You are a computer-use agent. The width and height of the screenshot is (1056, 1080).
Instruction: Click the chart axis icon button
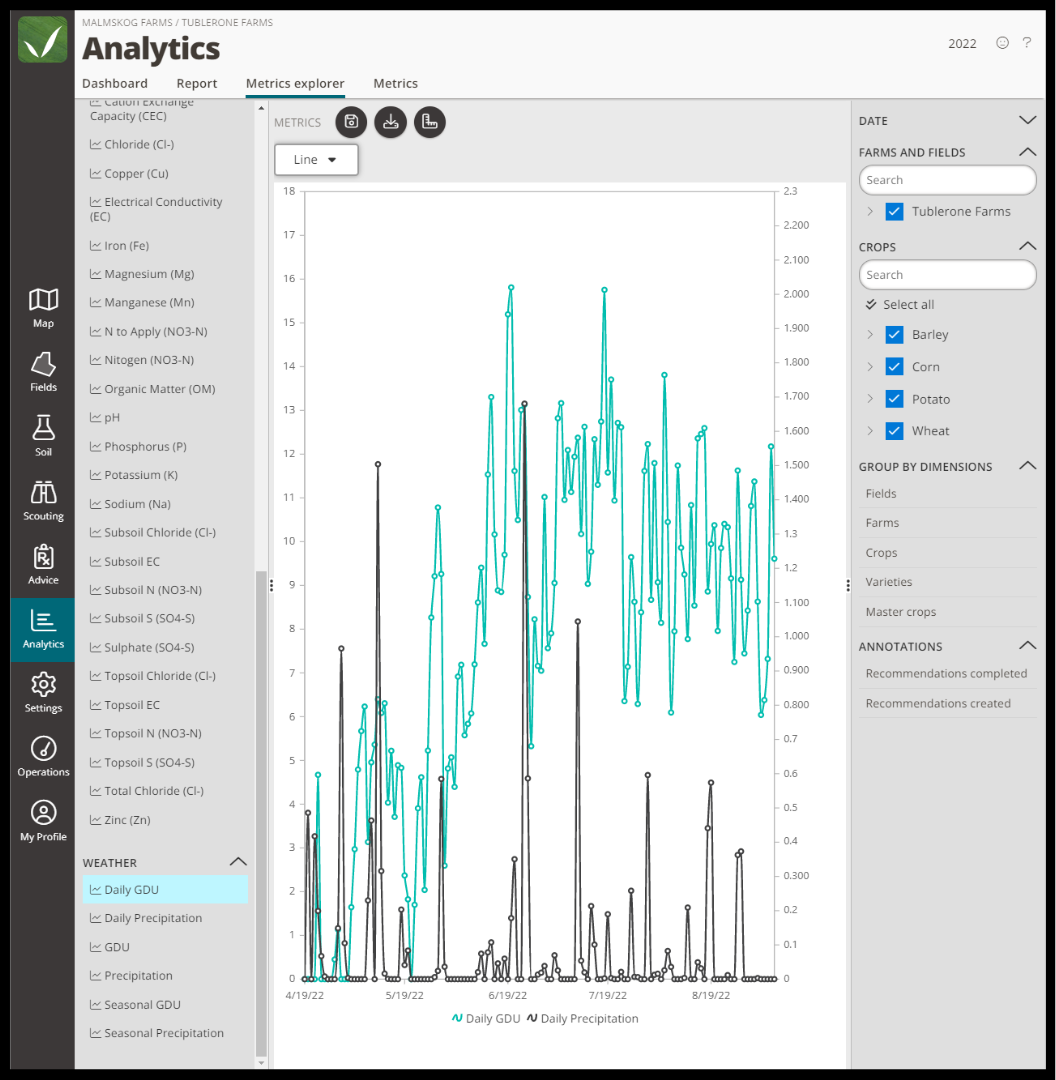point(430,122)
